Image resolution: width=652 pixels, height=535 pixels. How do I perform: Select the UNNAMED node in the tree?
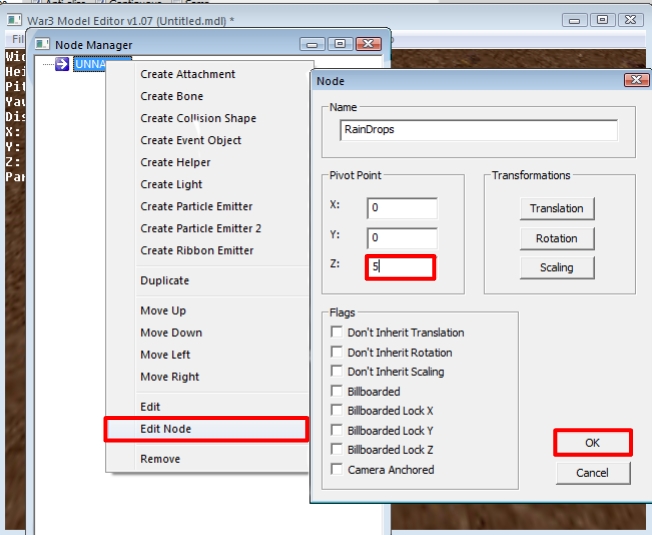coord(90,64)
